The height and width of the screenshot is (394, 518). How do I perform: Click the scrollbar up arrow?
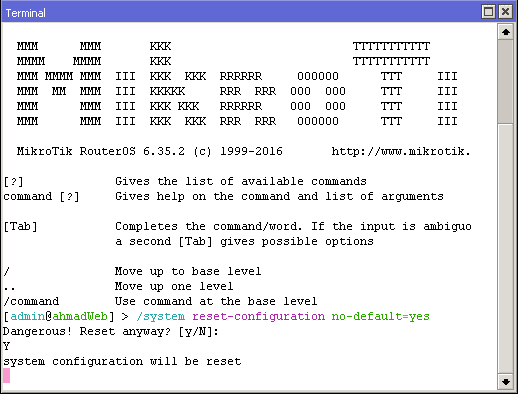coord(506,32)
